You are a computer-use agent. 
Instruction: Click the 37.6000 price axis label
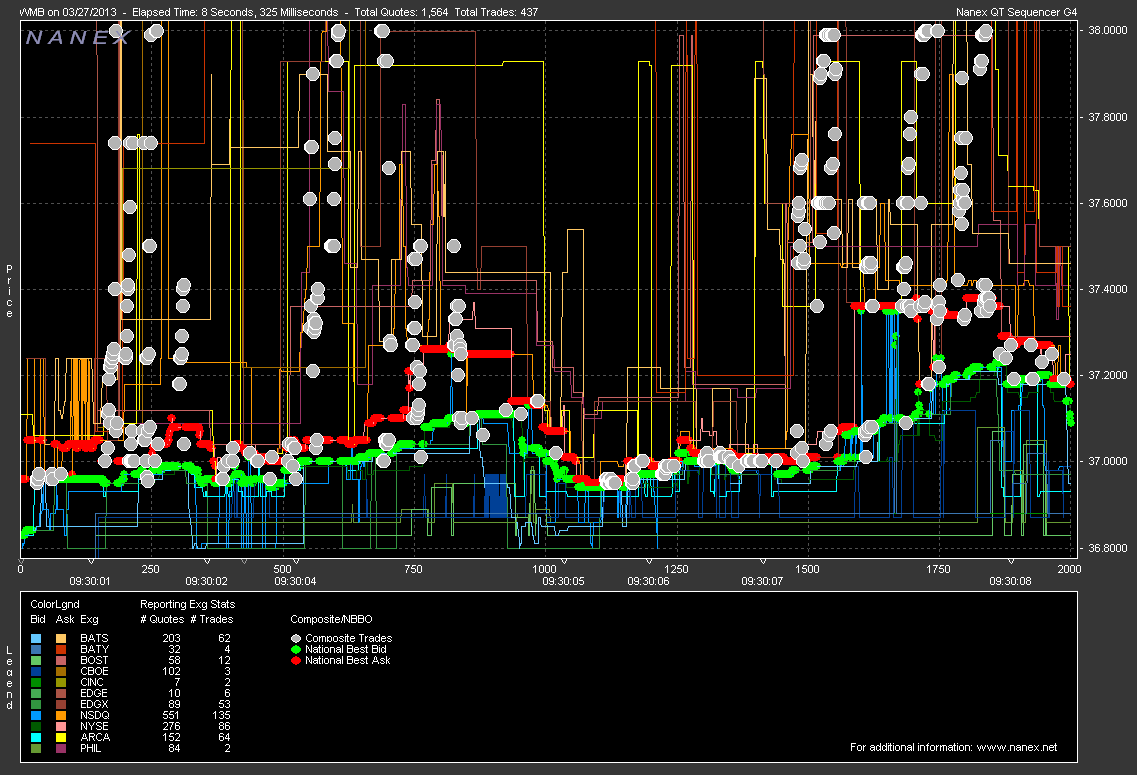tap(1108, 203)
